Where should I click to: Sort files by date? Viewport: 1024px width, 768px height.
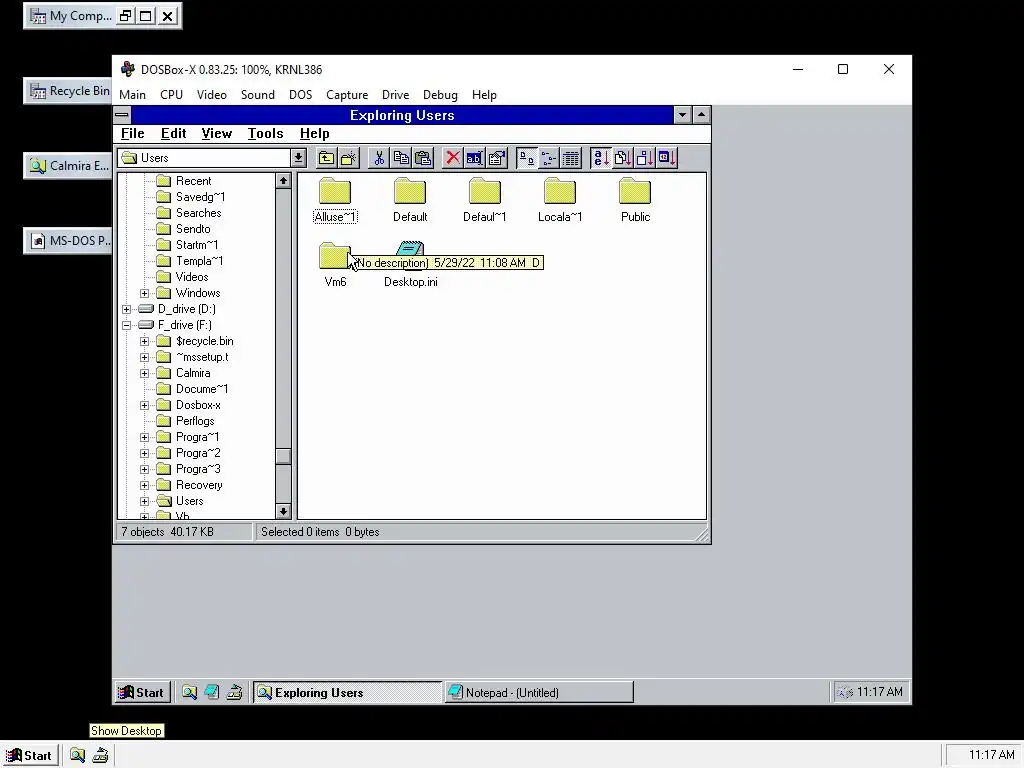pos(667,158)
